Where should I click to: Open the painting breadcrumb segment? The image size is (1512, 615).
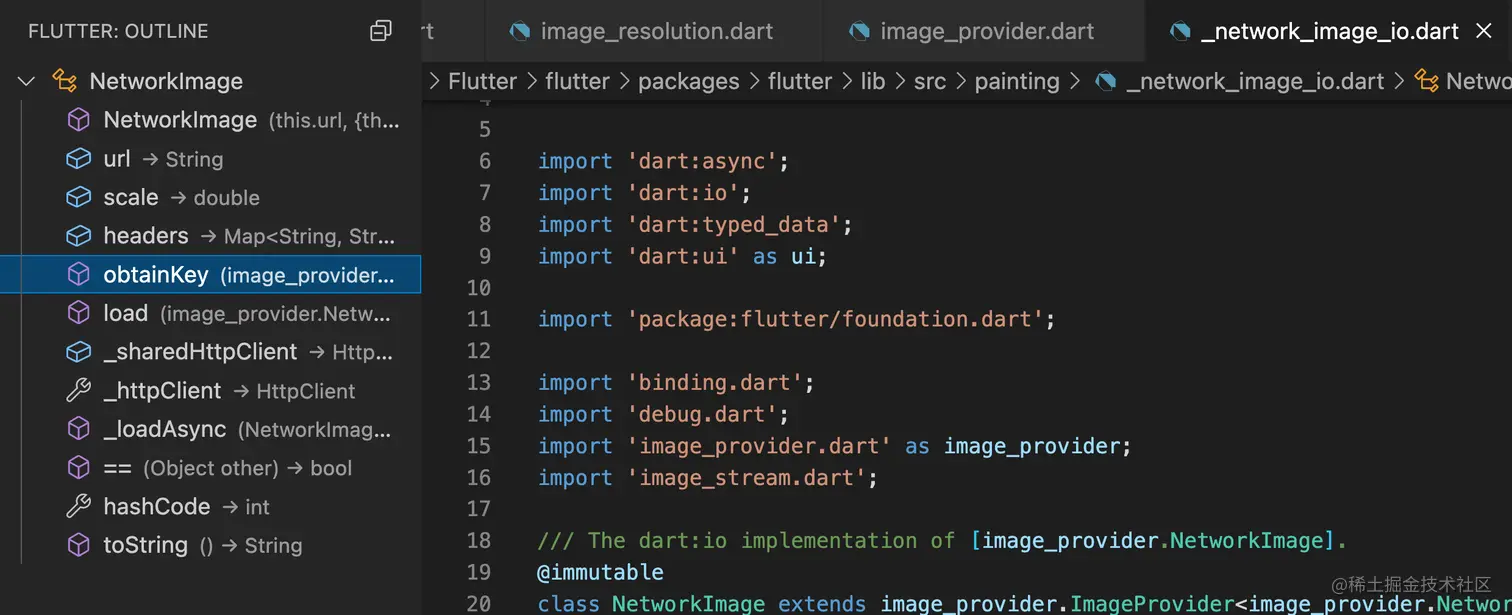point(1016,81)
